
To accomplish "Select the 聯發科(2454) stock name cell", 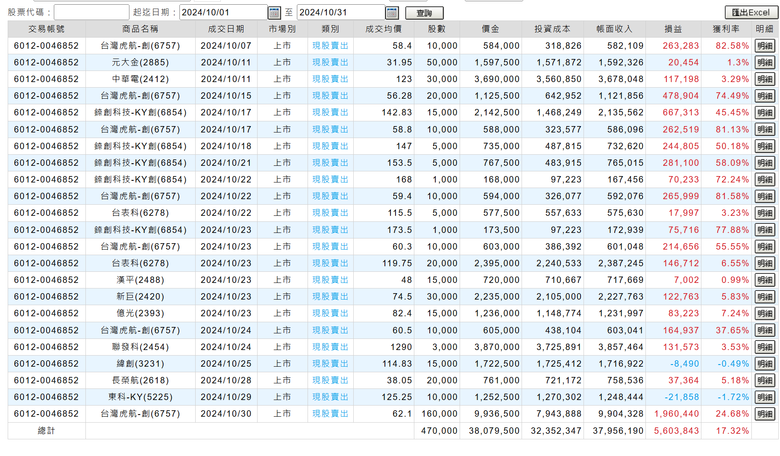I will 140,347.
